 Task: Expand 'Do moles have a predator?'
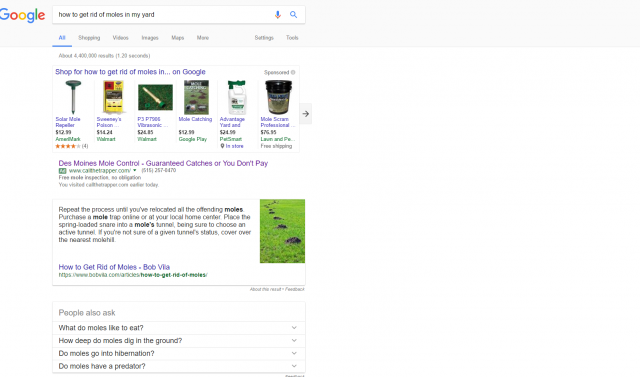tap(179, 366)
